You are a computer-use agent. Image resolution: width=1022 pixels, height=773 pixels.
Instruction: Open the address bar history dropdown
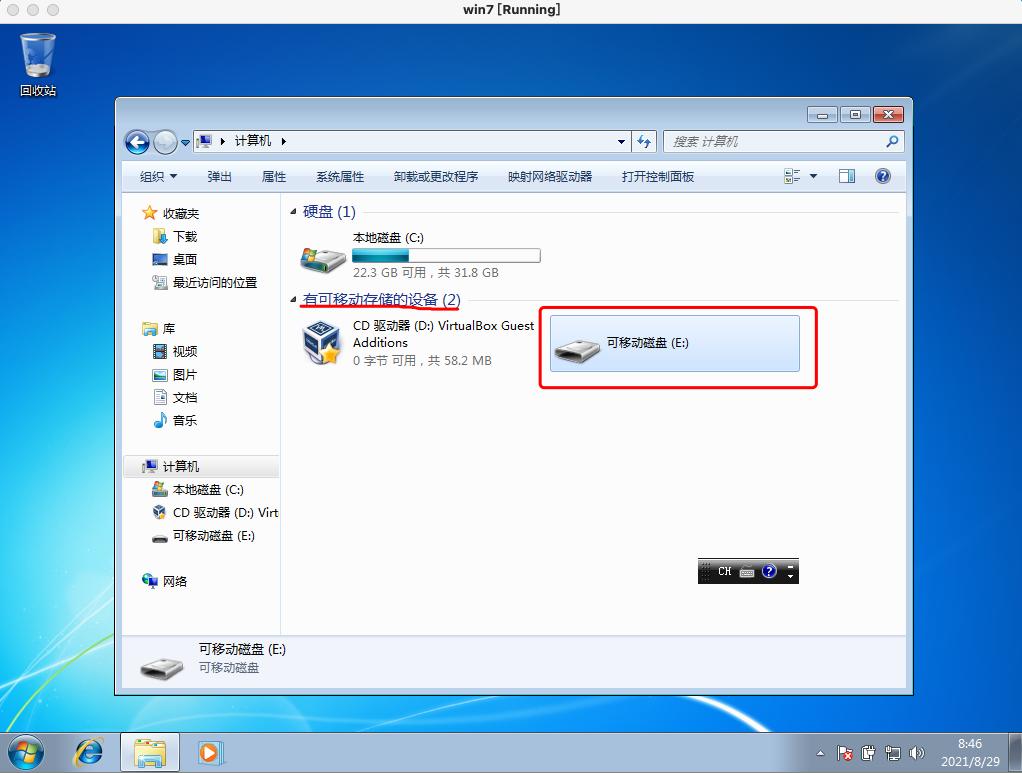(621, 141)
